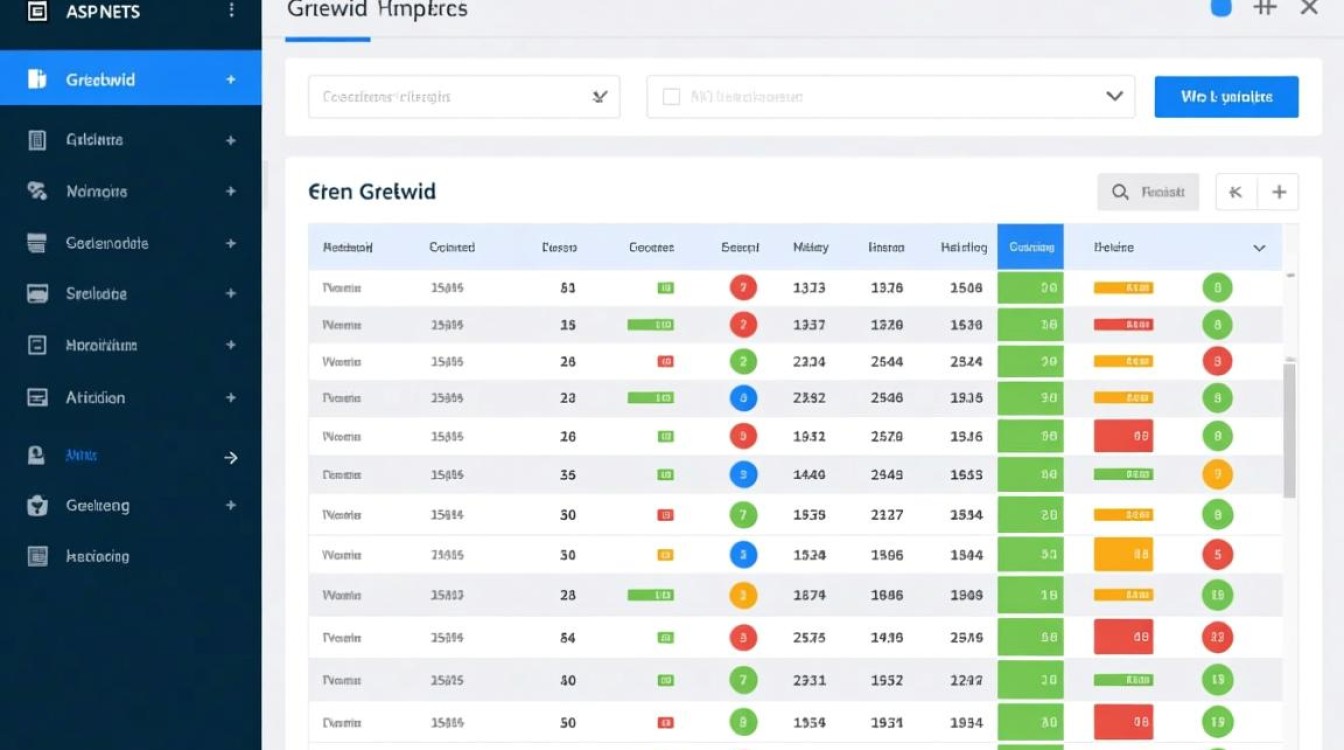Switch to the Geelteng sidebar menu item

click(x=41, y=505)
